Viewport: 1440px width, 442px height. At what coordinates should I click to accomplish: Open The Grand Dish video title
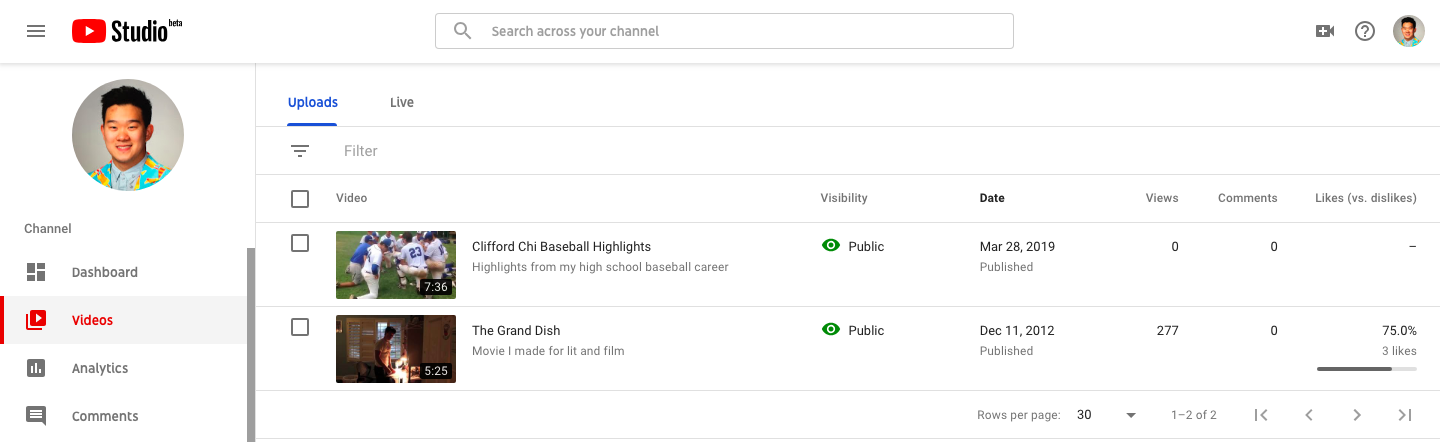[x=516, y=330]
